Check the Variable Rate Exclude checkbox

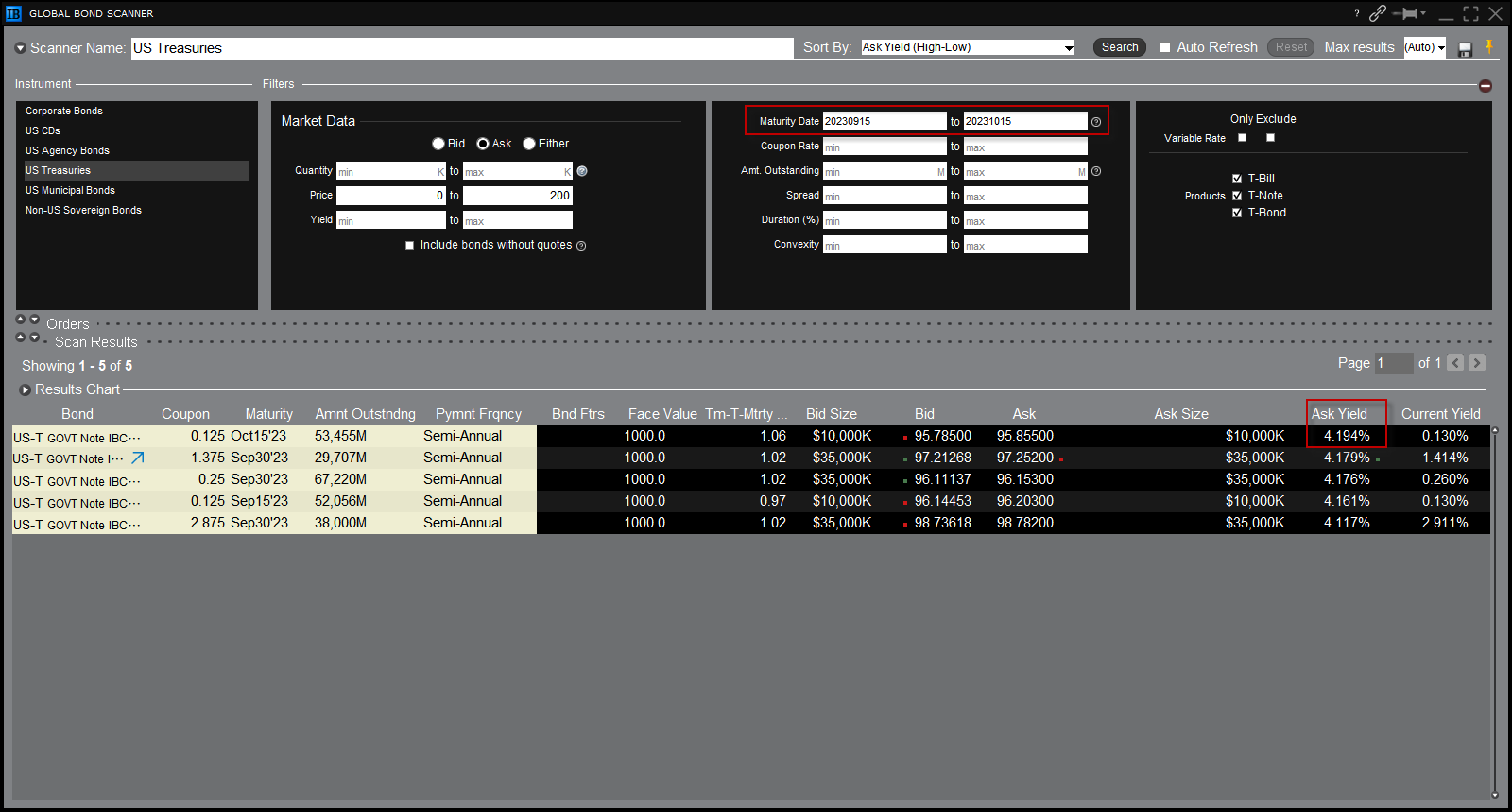click(1271, 138)
